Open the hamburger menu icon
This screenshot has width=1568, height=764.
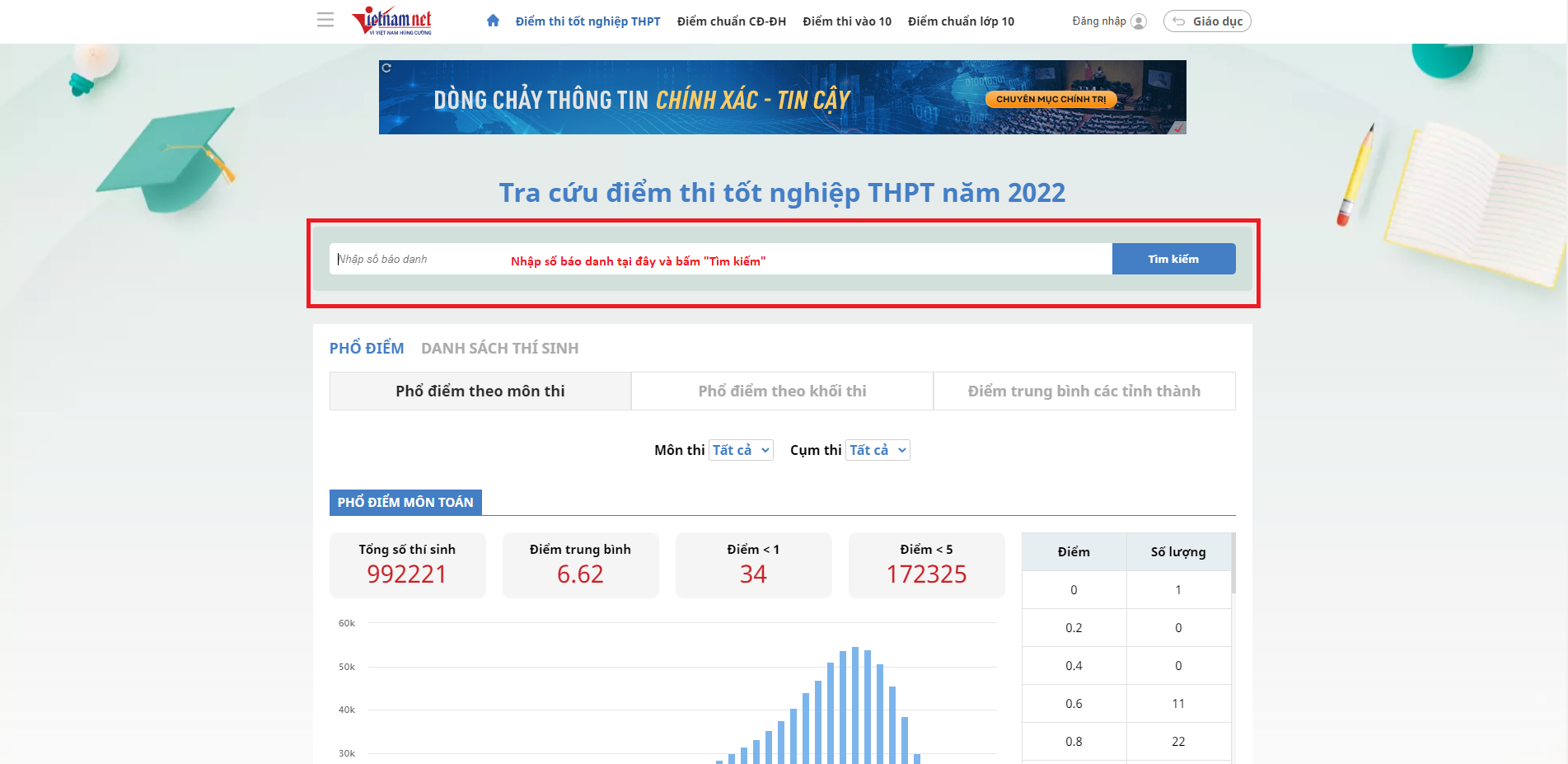click(325, 20)
